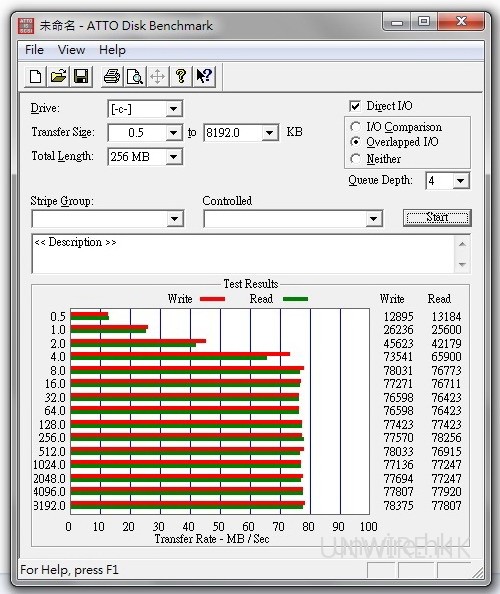
Task: Click the description scrollbar down arrow
Action: (462, 264)
